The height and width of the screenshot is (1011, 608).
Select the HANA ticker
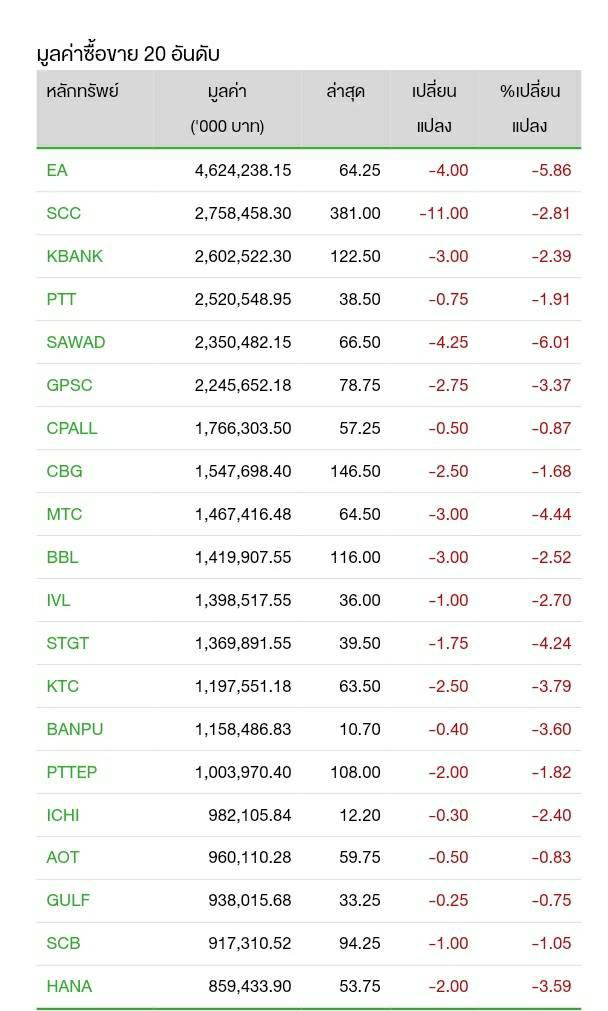click(69, 986)
